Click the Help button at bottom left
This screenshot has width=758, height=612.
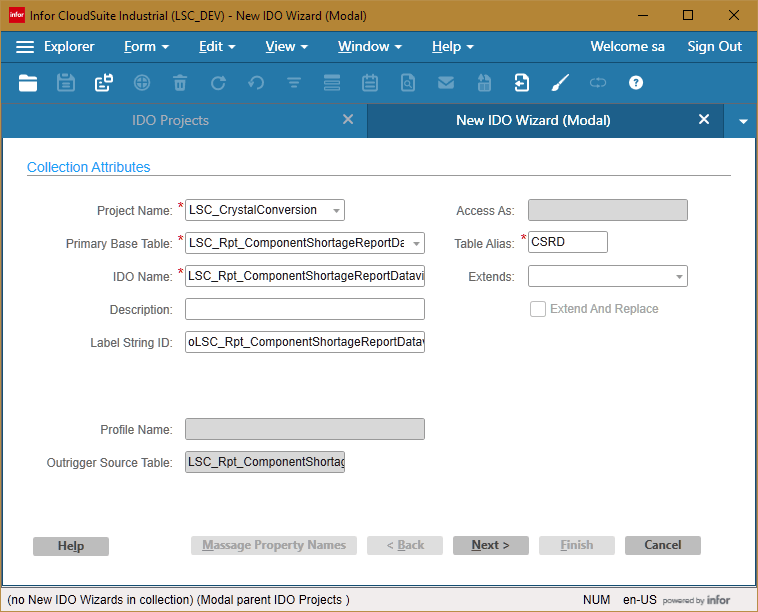click(x=71, y=546)
